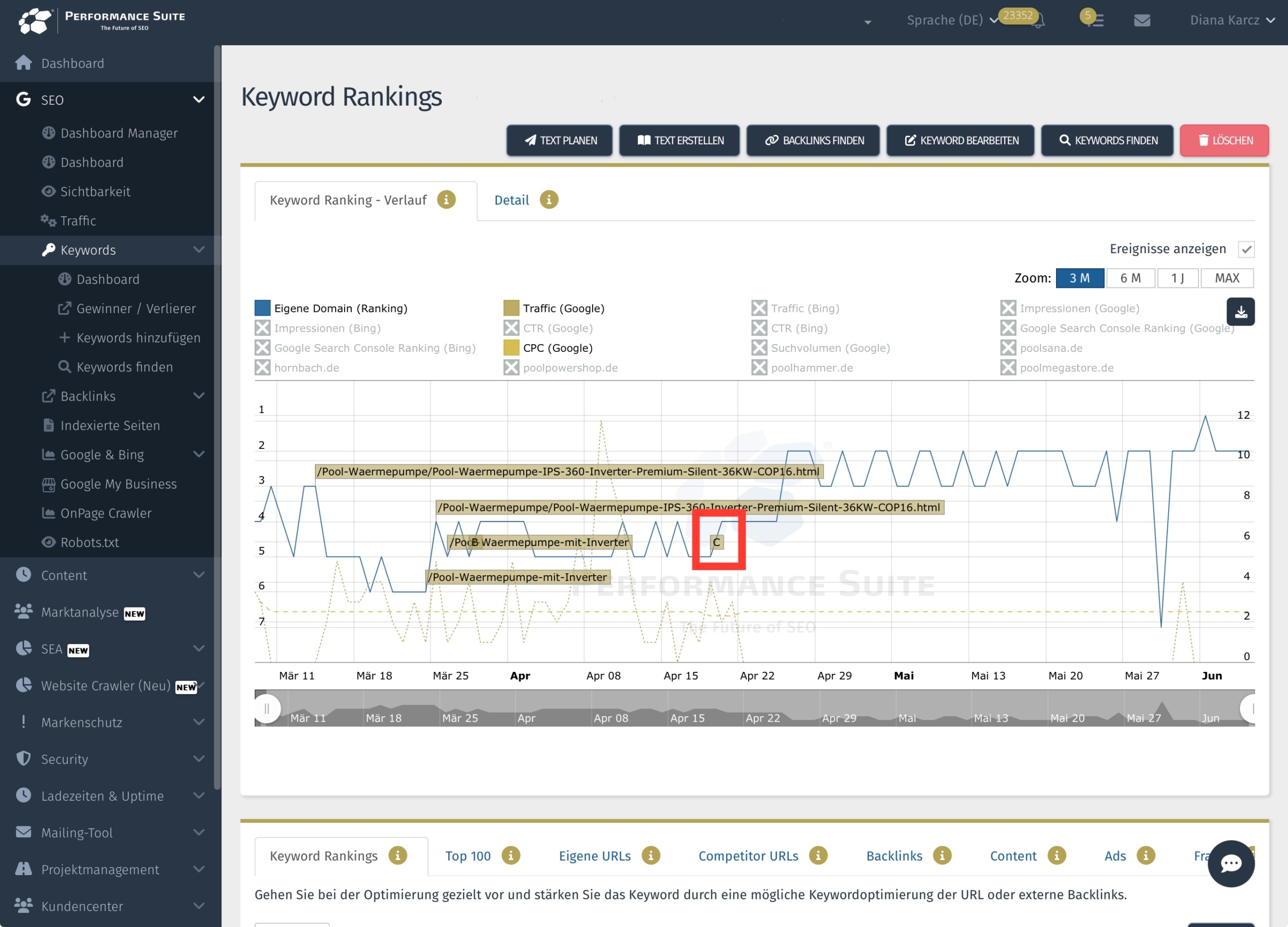Click info icon beside Content tab

tap(1056, 856)
